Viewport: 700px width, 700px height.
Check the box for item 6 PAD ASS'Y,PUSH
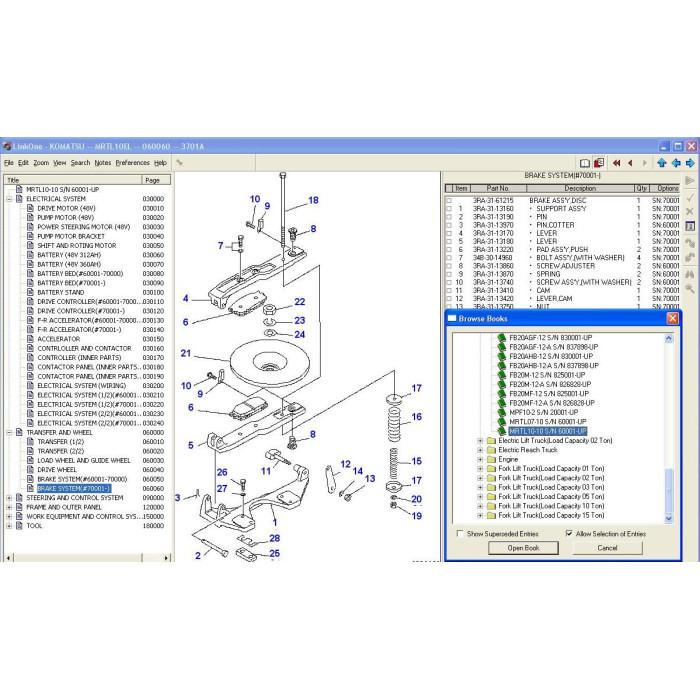point(449,250)
